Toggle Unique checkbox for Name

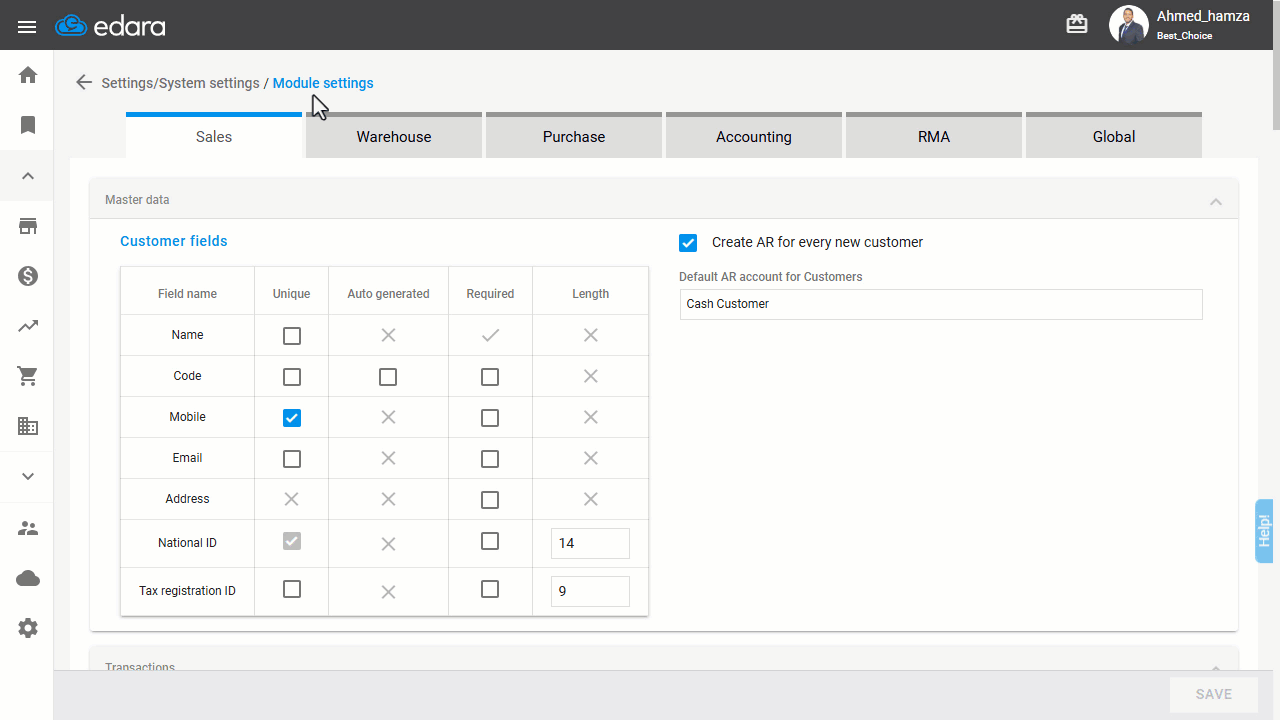[x=292, y=336]
